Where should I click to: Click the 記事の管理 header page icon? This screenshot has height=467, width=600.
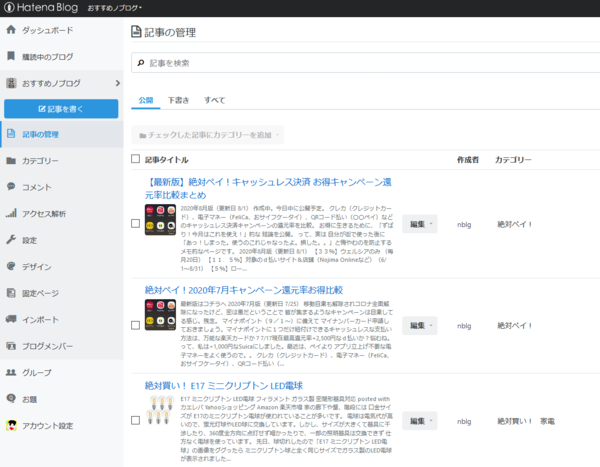(136, 31)
